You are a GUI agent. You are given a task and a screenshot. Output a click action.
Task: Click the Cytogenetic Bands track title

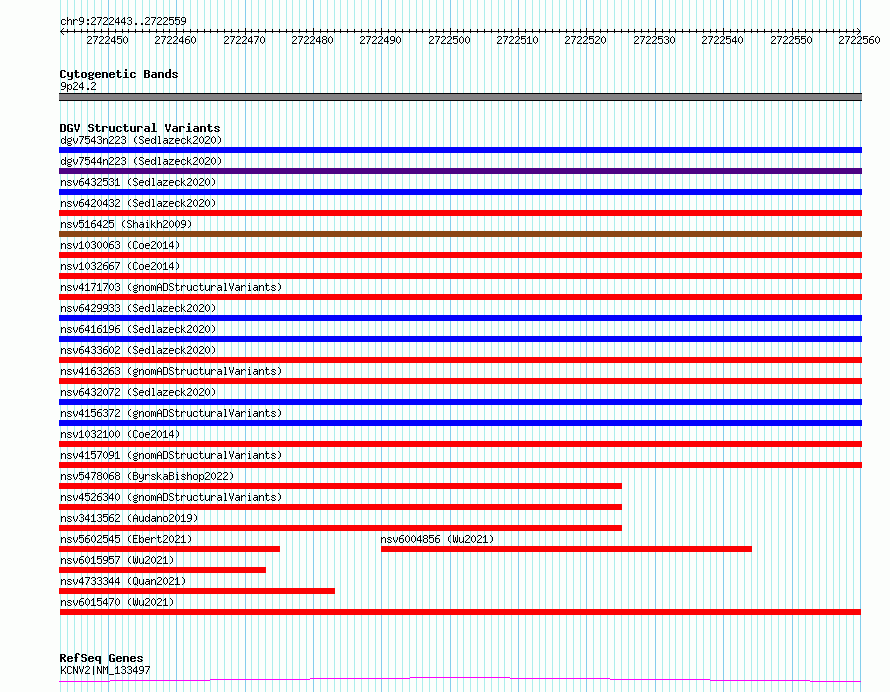pyautogui.click(x=119, y=74)
